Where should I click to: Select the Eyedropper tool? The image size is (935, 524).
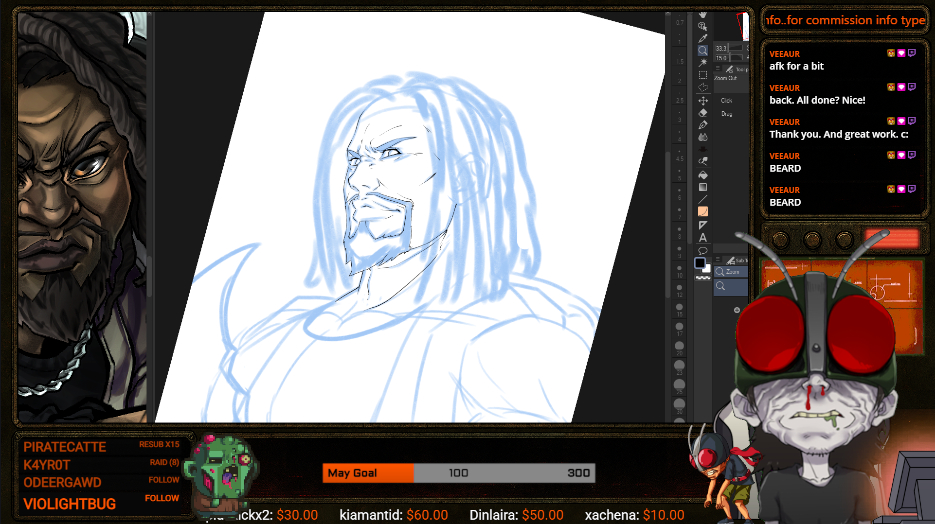(703, 39)
